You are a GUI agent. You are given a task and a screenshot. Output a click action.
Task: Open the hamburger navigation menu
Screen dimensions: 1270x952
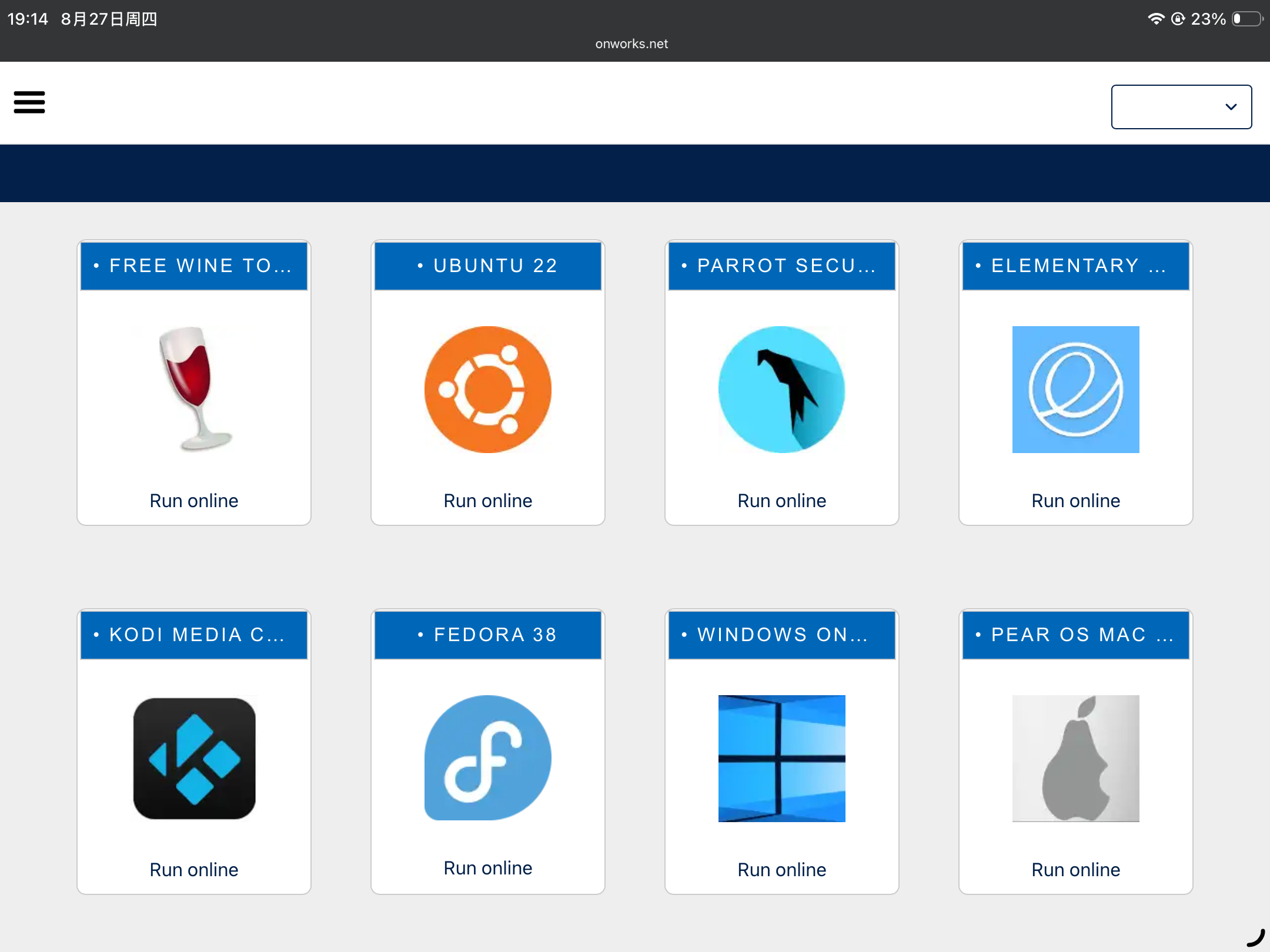(x=29, y=102)
